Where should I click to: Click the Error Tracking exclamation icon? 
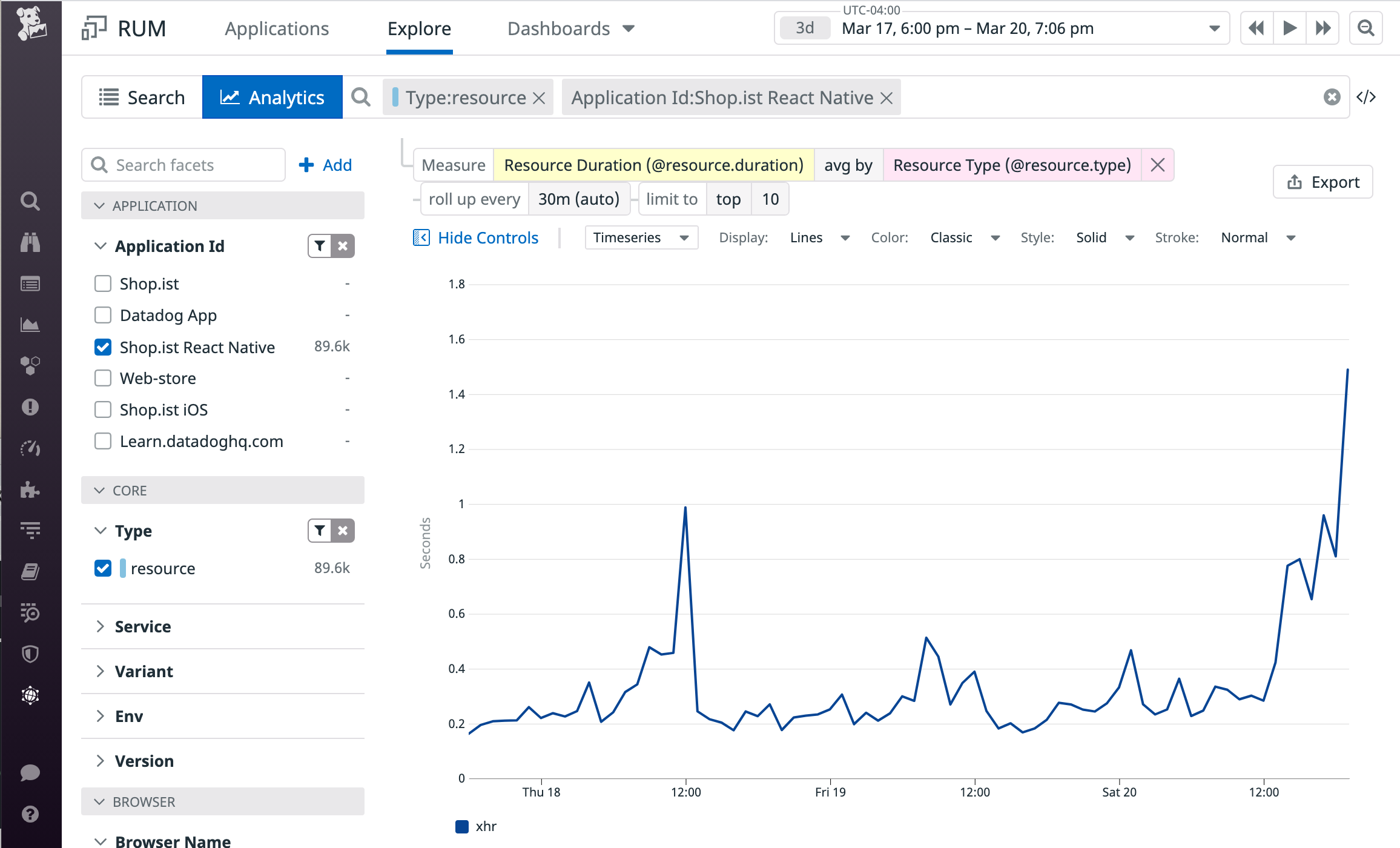[x=30, y=407]
